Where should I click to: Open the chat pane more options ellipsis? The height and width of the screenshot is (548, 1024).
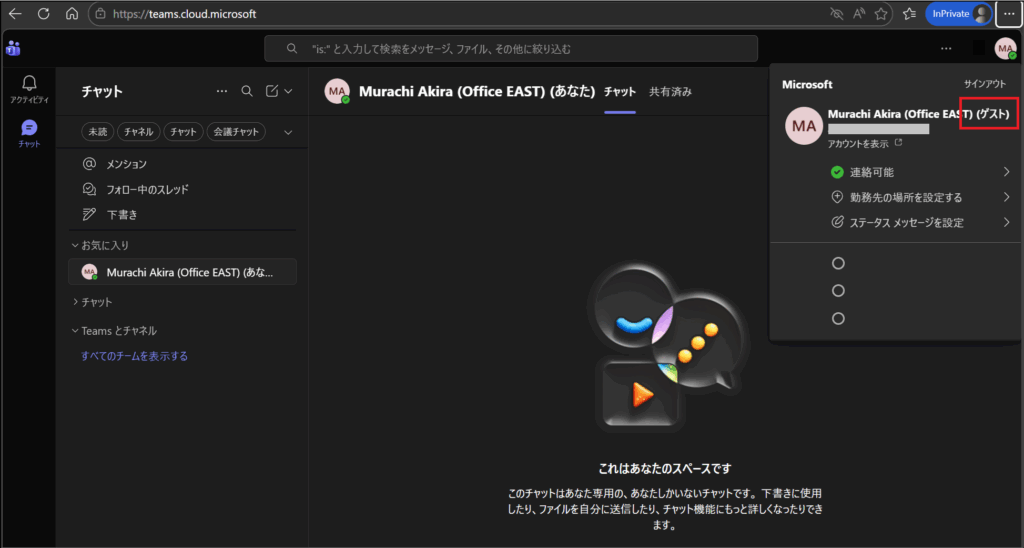pos(222,91)
